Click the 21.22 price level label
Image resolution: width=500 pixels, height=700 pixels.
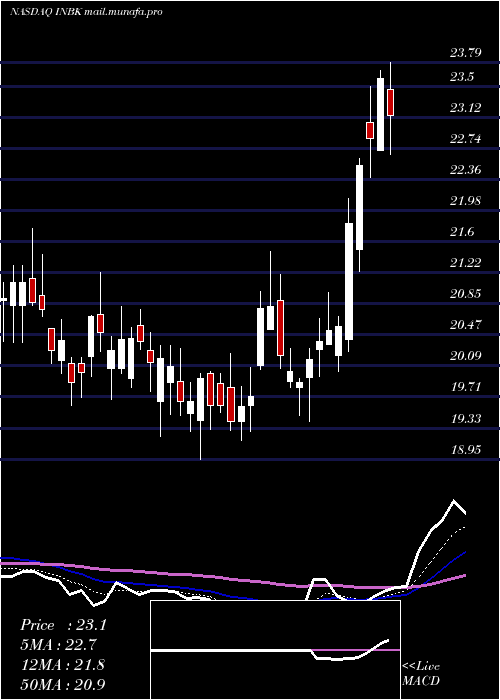(466, 263)
